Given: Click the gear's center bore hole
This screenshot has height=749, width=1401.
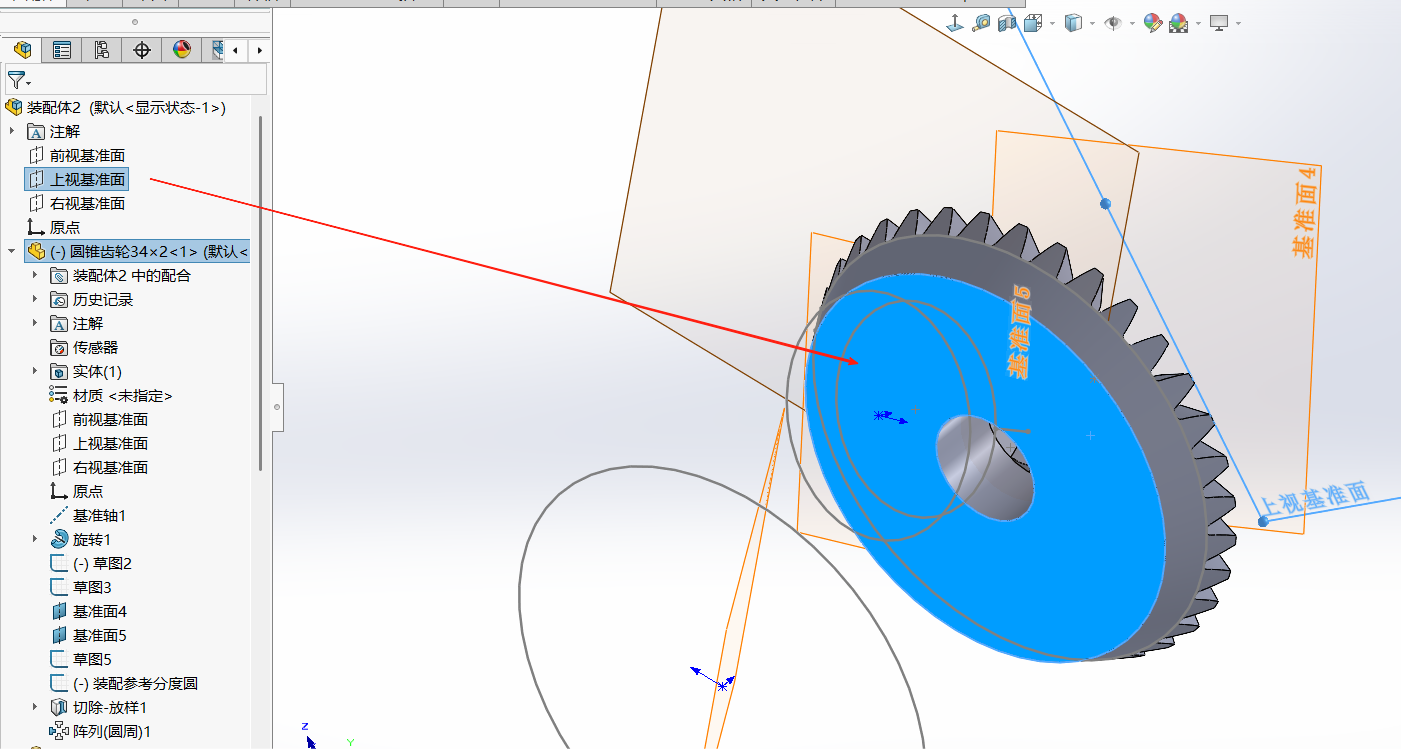Looking at the screenshot, I should pyautogui.click(x=985, y=467).
